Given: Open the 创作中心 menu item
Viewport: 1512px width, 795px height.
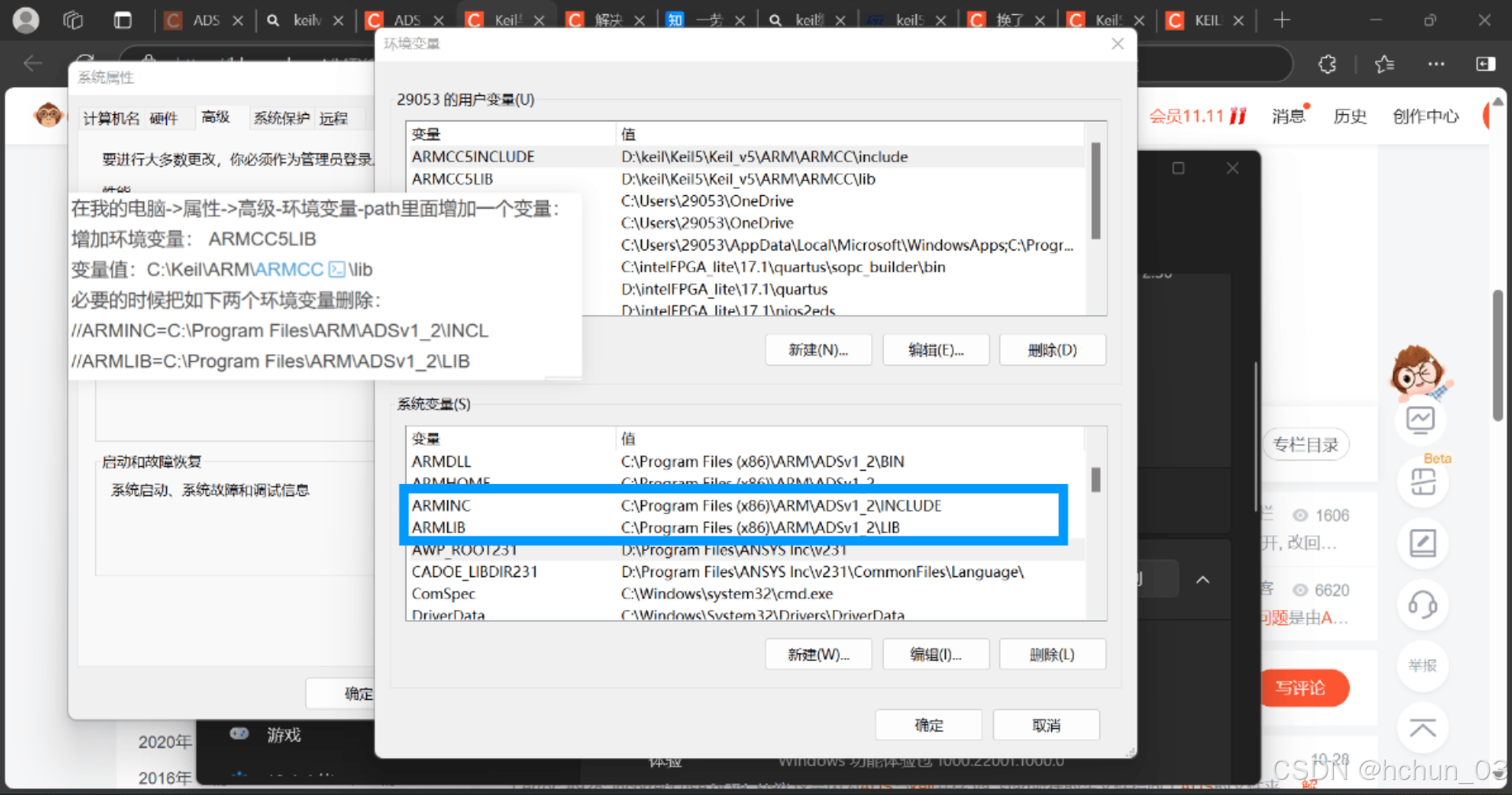Looking at the screenshot, I should [x=1425, y=116].
